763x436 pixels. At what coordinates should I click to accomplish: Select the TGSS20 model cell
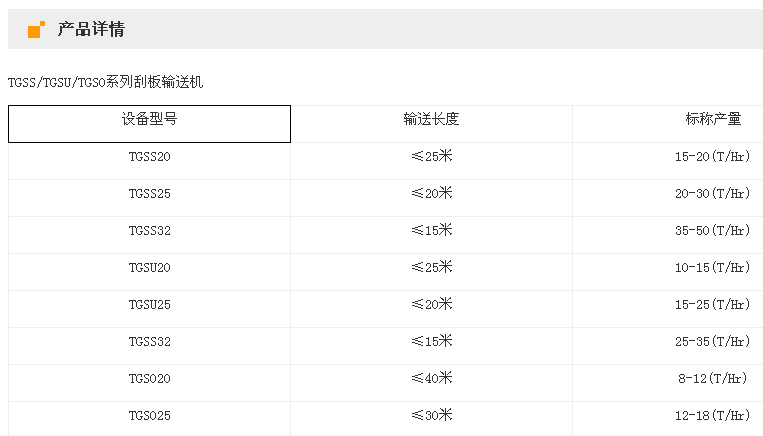tap(150, 157)
